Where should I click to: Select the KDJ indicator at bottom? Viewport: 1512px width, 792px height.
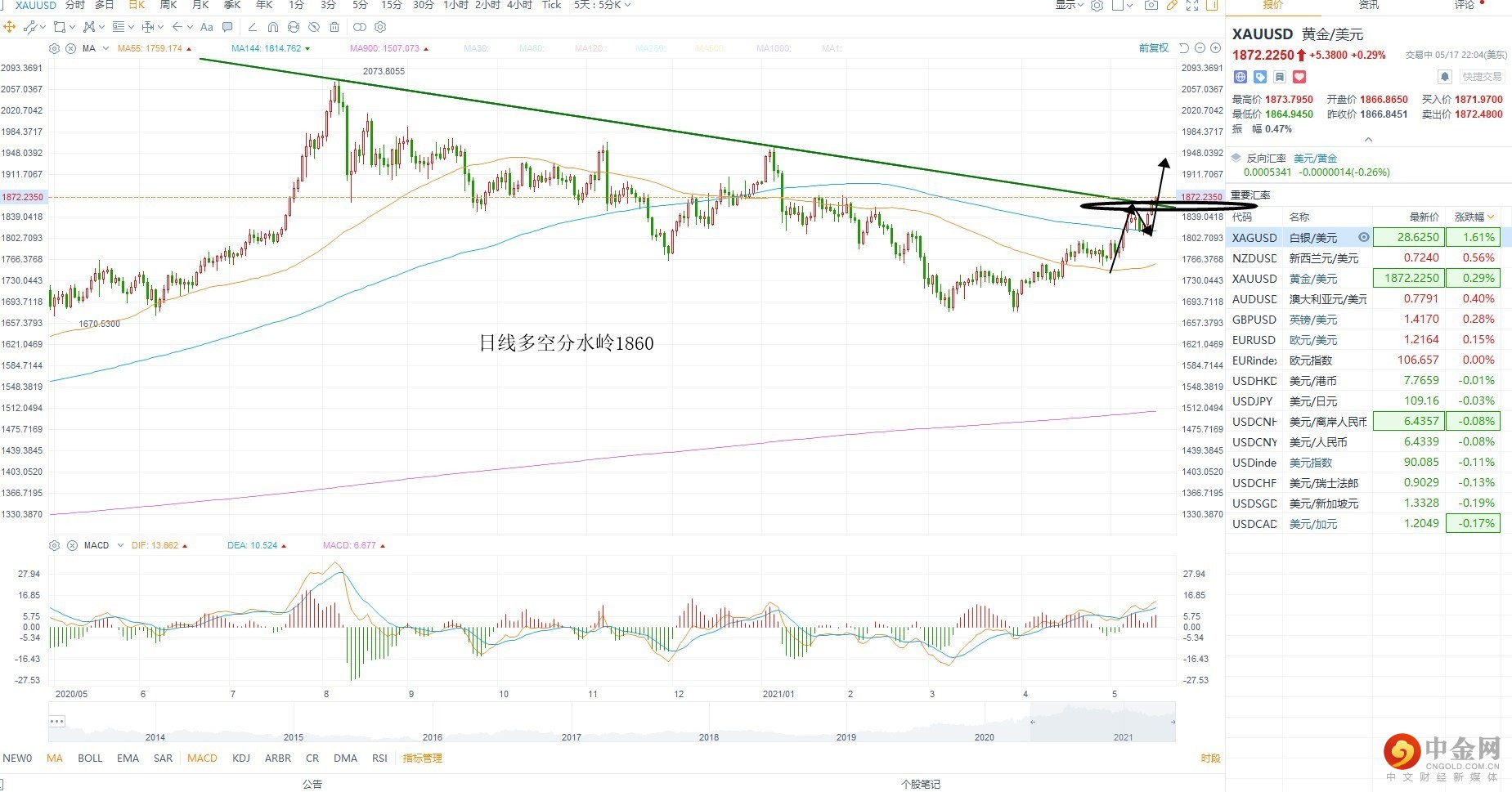click(x=240, y=758)
